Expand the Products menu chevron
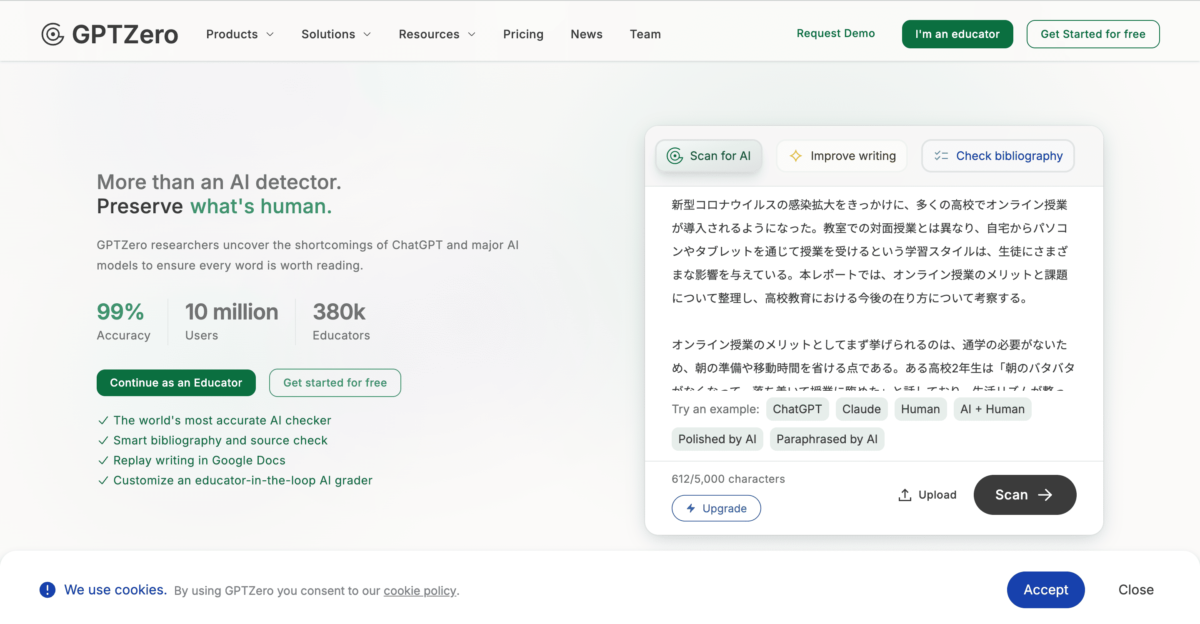 [x=269, y=34]
